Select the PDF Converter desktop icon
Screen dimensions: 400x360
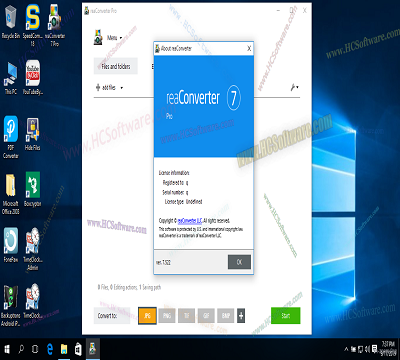pos(11,137)
